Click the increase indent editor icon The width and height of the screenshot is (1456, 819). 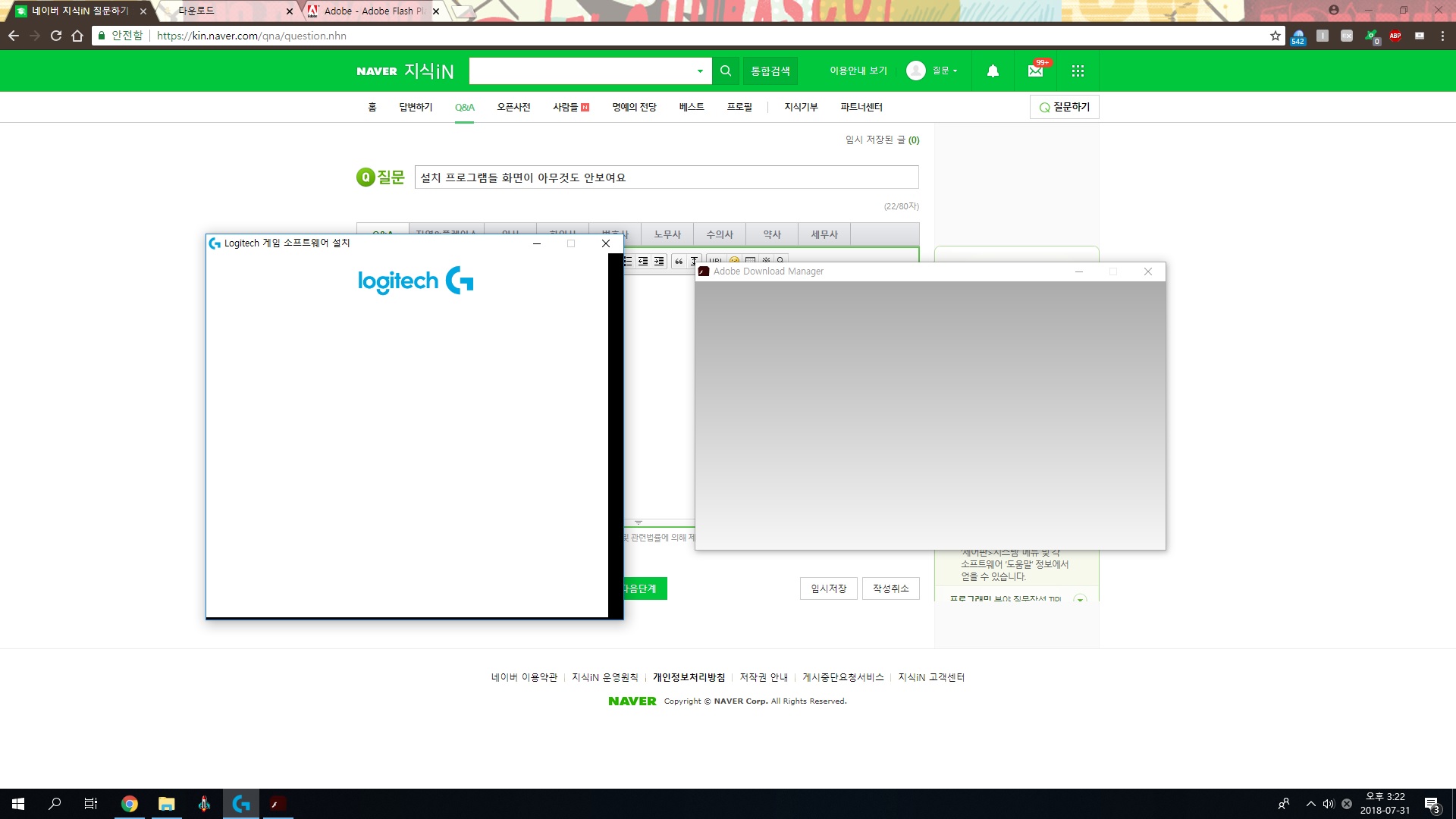coord(659,261)
